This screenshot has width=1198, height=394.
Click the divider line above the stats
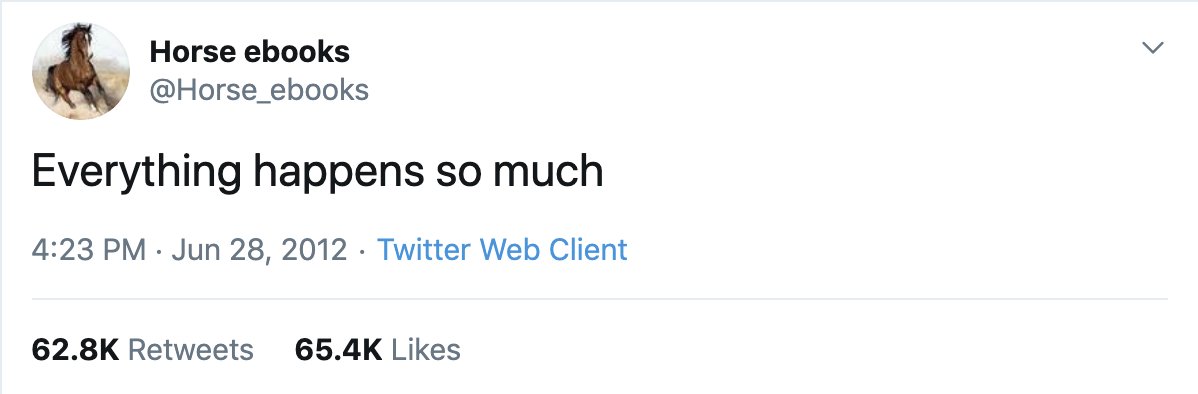coord(599,299)
